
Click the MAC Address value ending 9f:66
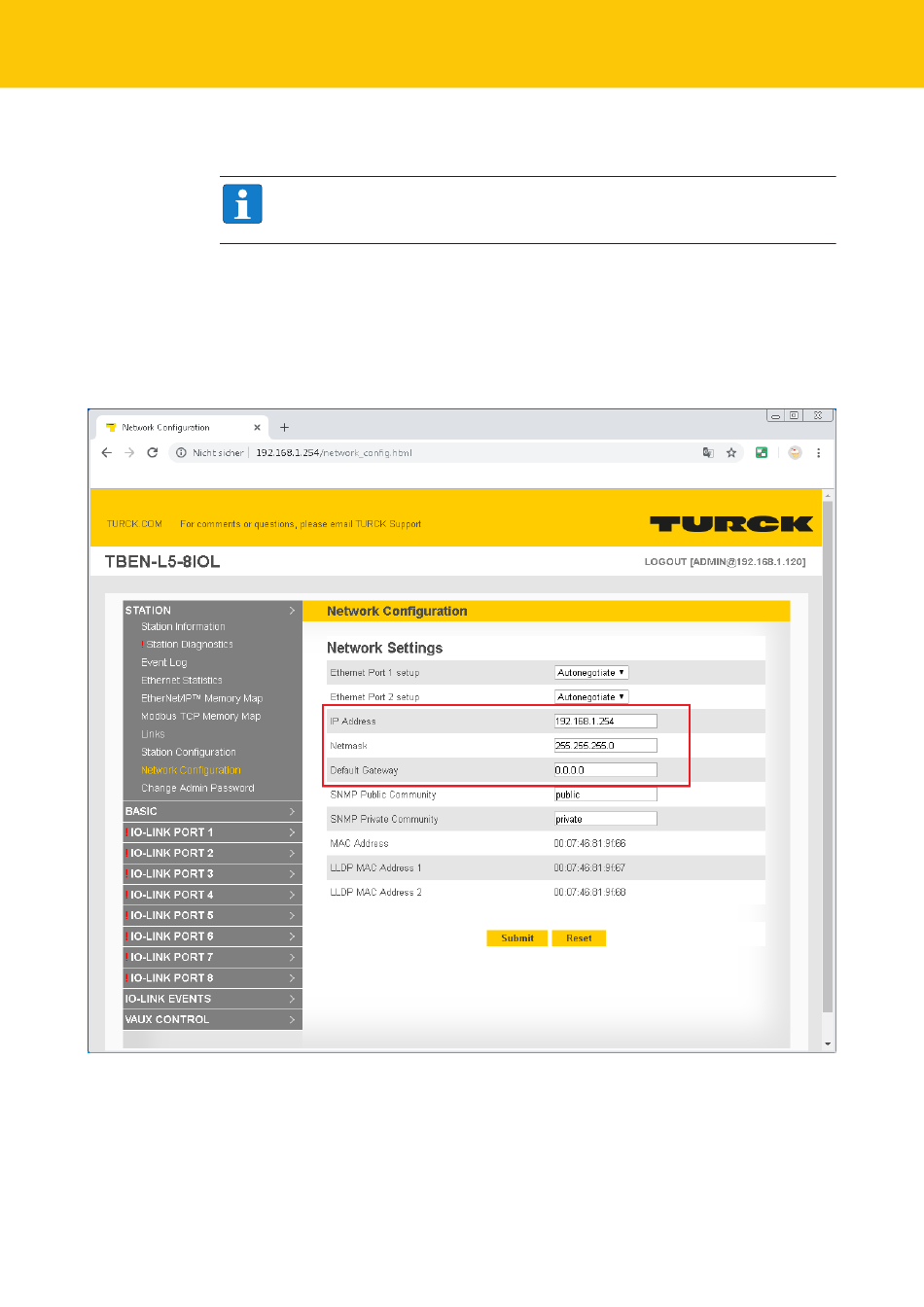pos(590,844)
